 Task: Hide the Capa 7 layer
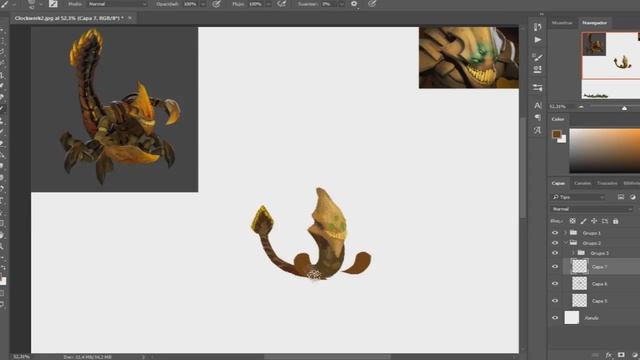pos(555,267)
